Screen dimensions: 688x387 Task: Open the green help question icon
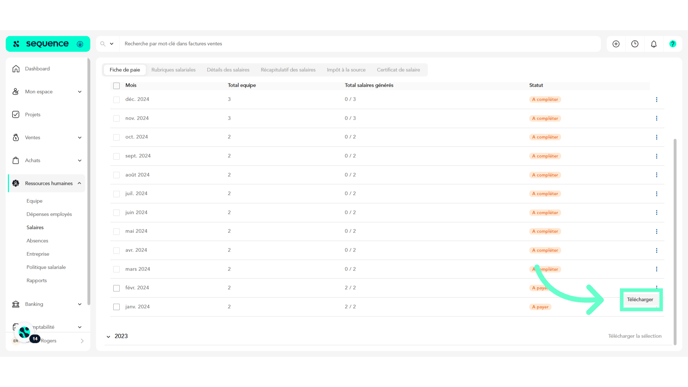673,44
